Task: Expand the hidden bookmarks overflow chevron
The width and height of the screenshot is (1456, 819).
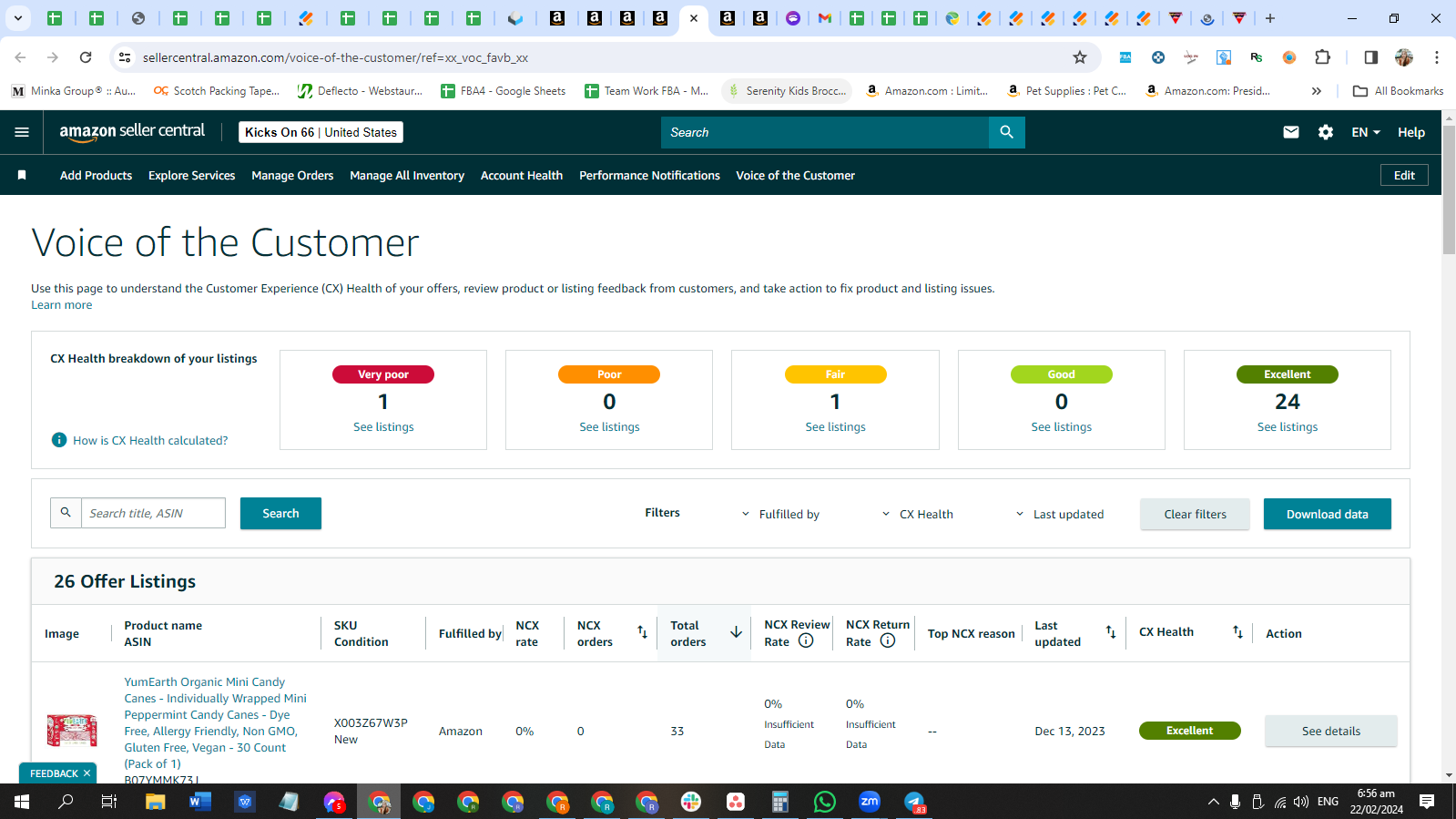Action: pos(1316,91)
